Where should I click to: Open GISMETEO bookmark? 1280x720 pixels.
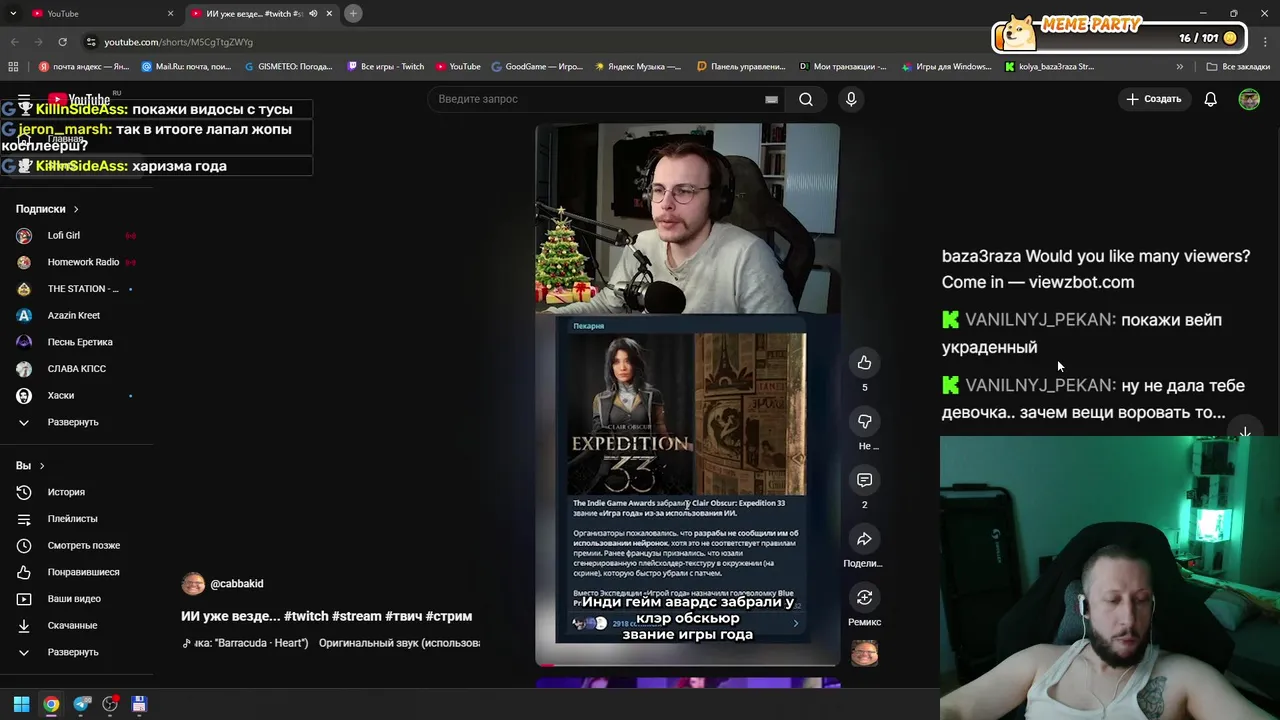[288, 67]
